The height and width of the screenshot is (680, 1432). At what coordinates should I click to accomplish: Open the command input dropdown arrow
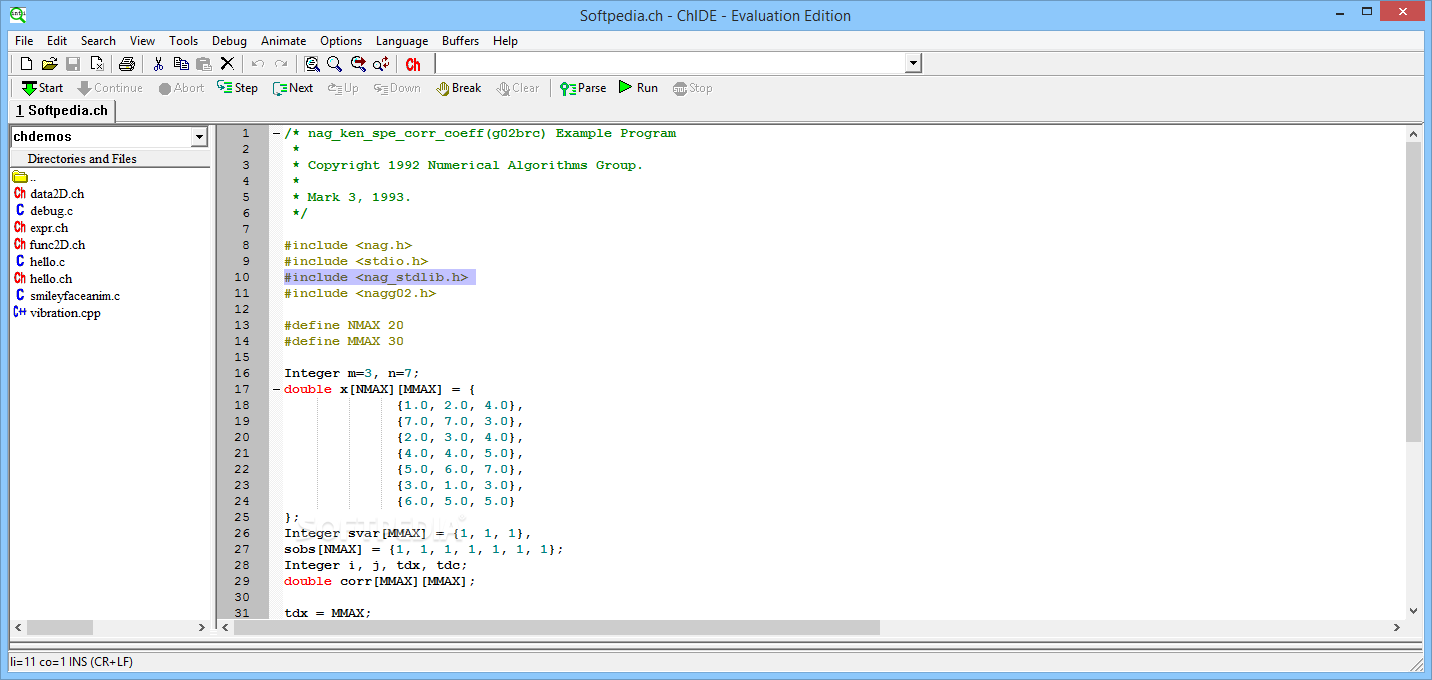pos(912,64)
